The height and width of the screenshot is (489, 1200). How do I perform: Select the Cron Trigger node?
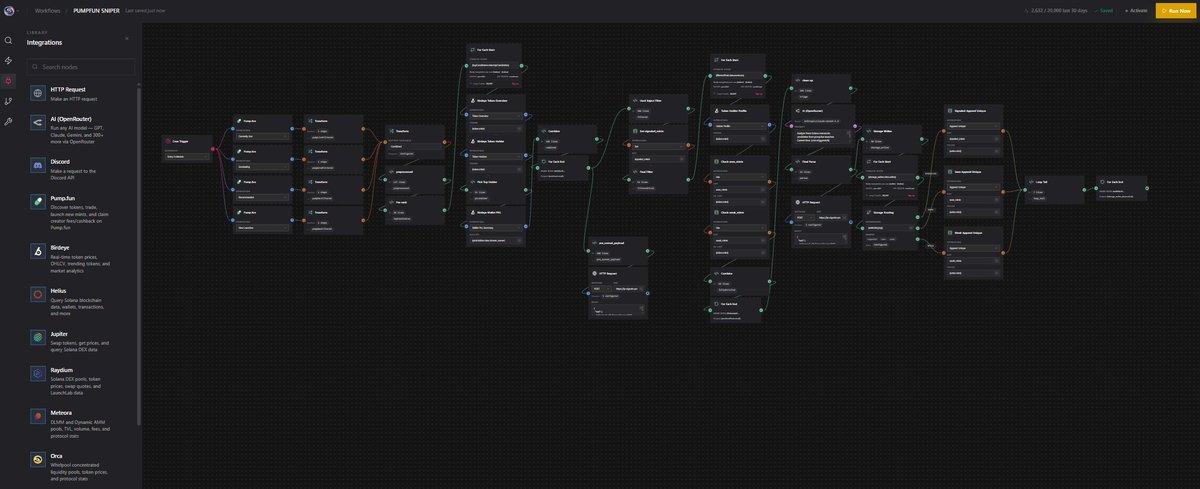[x=186, y=149]
